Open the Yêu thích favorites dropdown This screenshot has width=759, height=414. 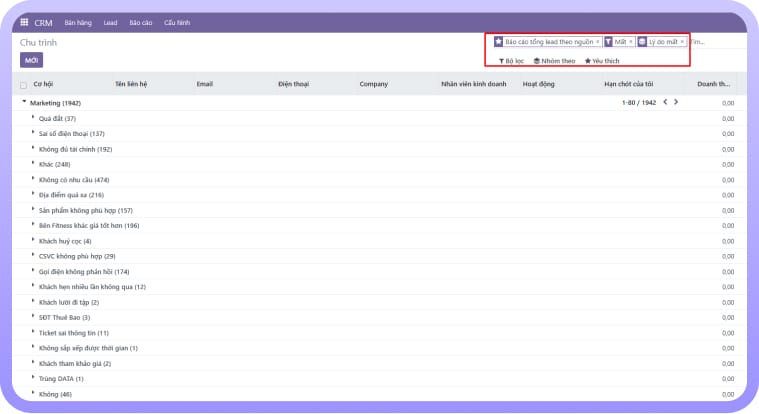(x=602, y=61)
